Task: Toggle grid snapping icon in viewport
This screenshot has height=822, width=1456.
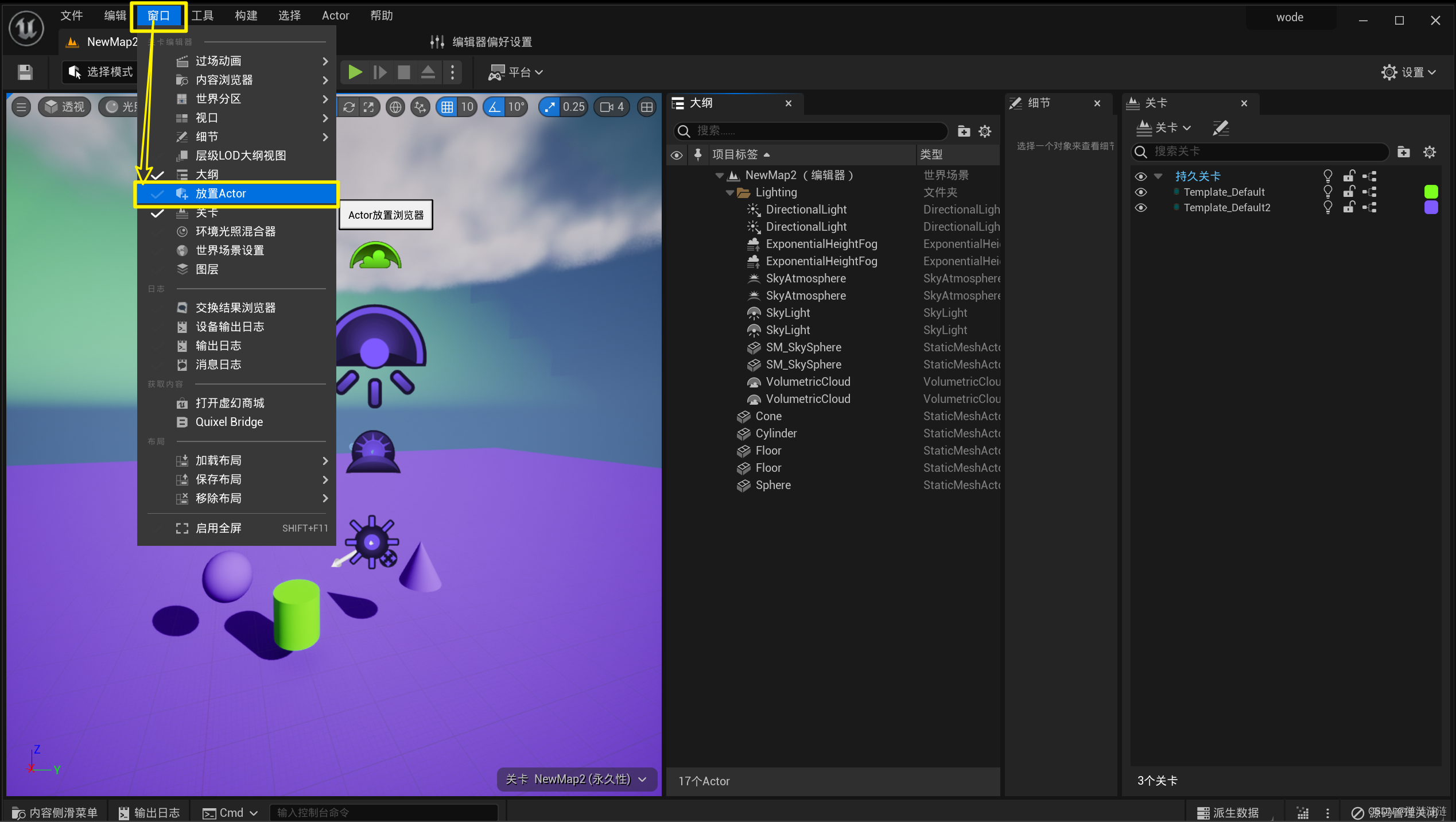Action: coord(447,107)
